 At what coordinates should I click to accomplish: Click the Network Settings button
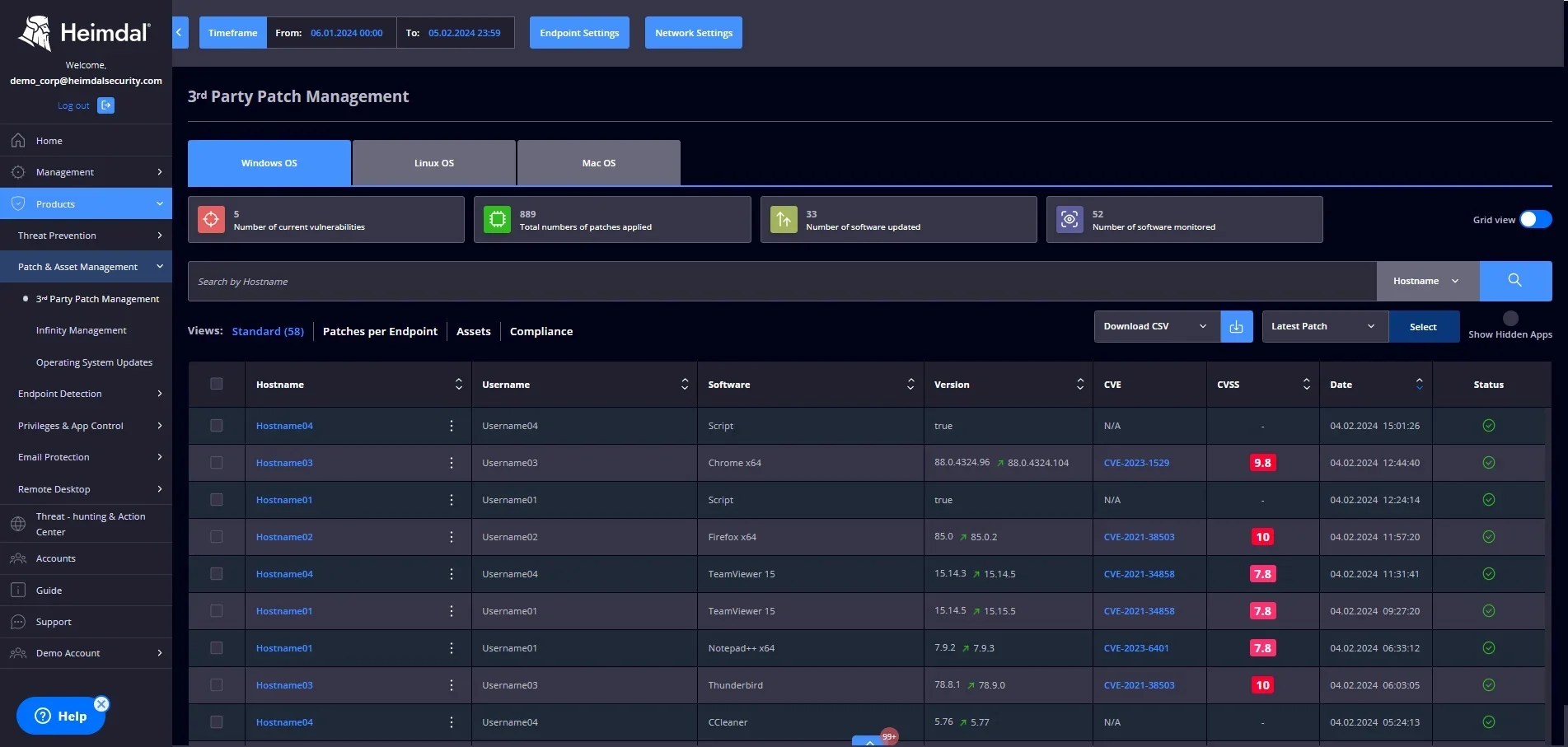[693, 32]
